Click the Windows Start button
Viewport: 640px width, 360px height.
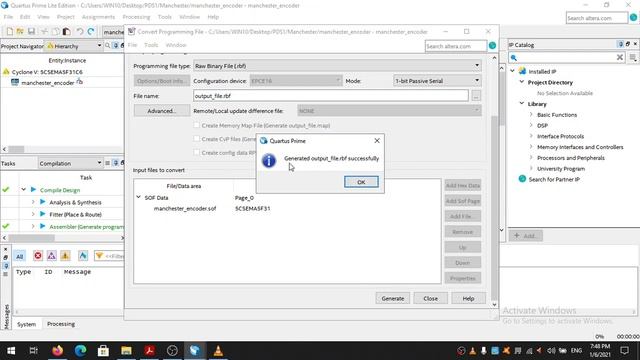tap(11, 350)
